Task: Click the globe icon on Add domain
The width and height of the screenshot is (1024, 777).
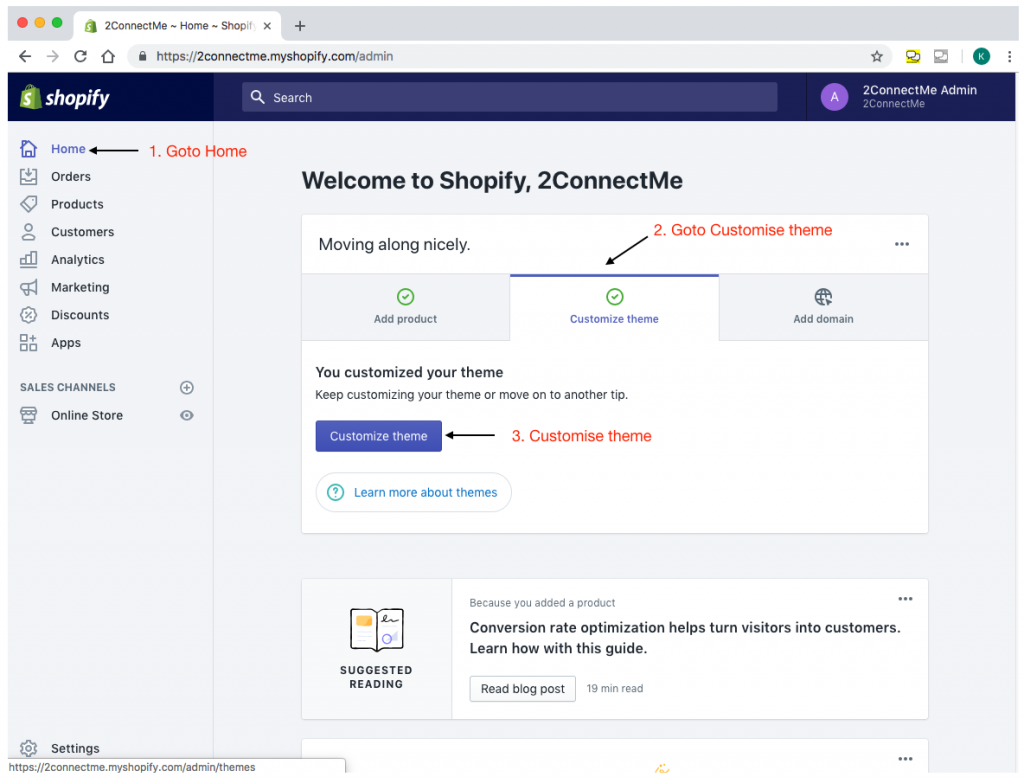Action: (x=824, y=297)
